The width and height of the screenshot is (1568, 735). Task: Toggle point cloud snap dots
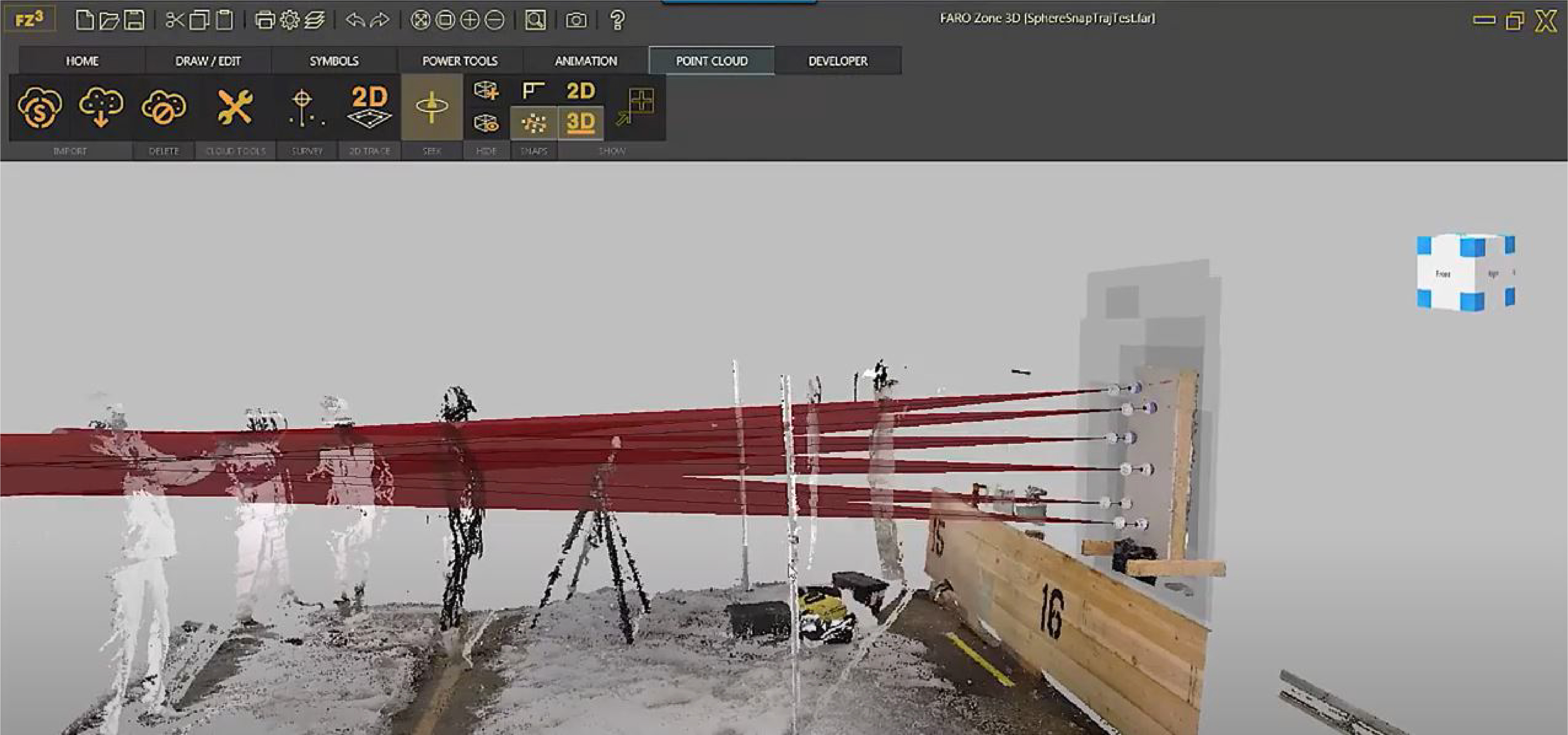coord(533,124)
